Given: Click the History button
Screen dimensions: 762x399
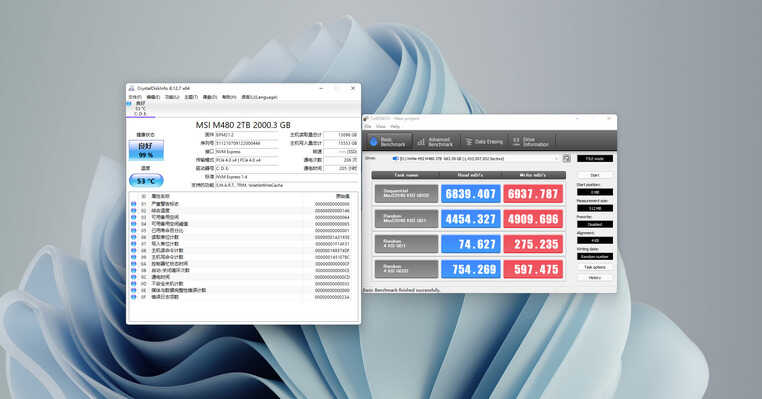Looking at the screenshot, I should click(595, 278).
